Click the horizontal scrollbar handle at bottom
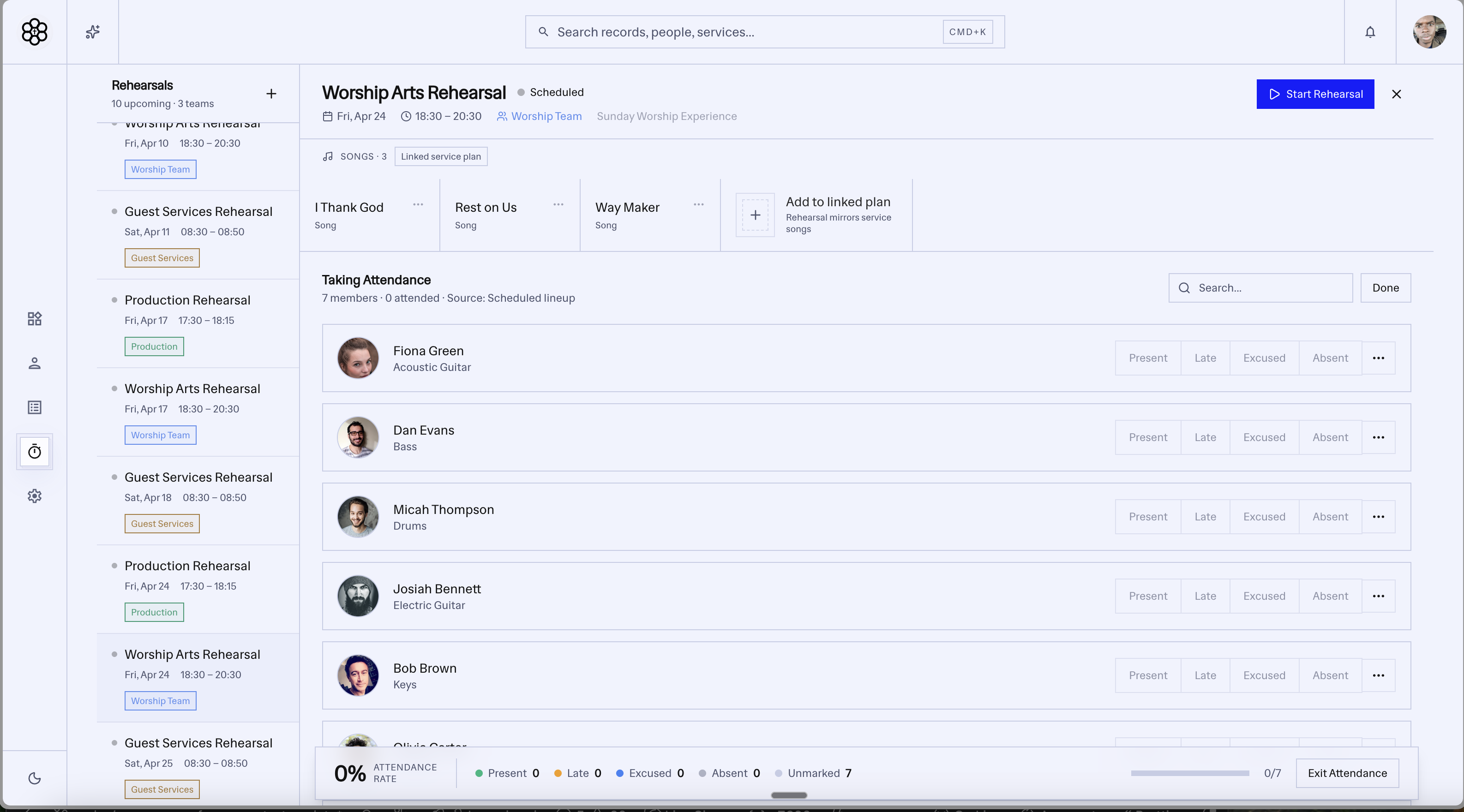1464x812 pixels. 789,795
